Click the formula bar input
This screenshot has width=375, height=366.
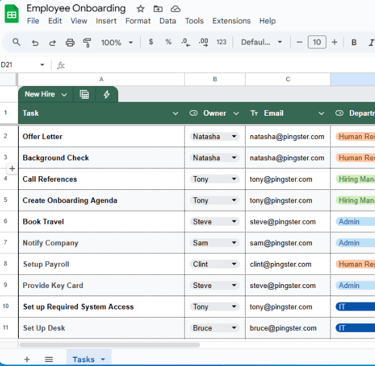(220, 65)
